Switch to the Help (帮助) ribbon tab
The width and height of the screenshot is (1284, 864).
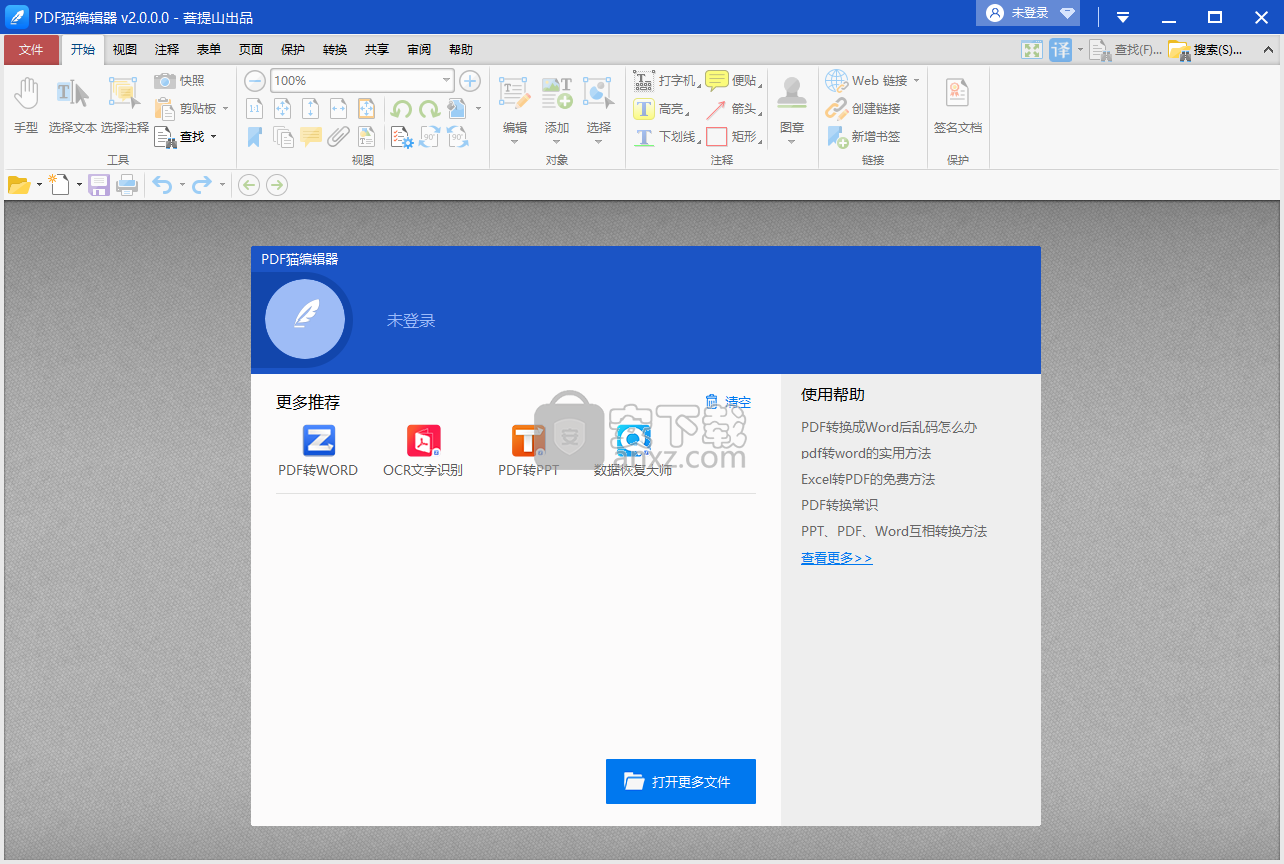(x=461, y=50)
